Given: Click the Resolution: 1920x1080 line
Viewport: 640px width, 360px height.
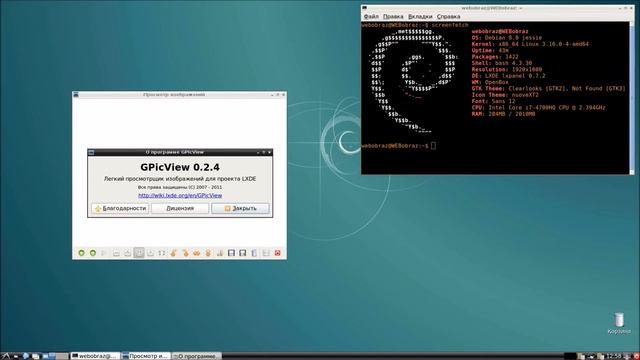Looking at the screenshot, I should pyautogui.click(x=507, y=69).
